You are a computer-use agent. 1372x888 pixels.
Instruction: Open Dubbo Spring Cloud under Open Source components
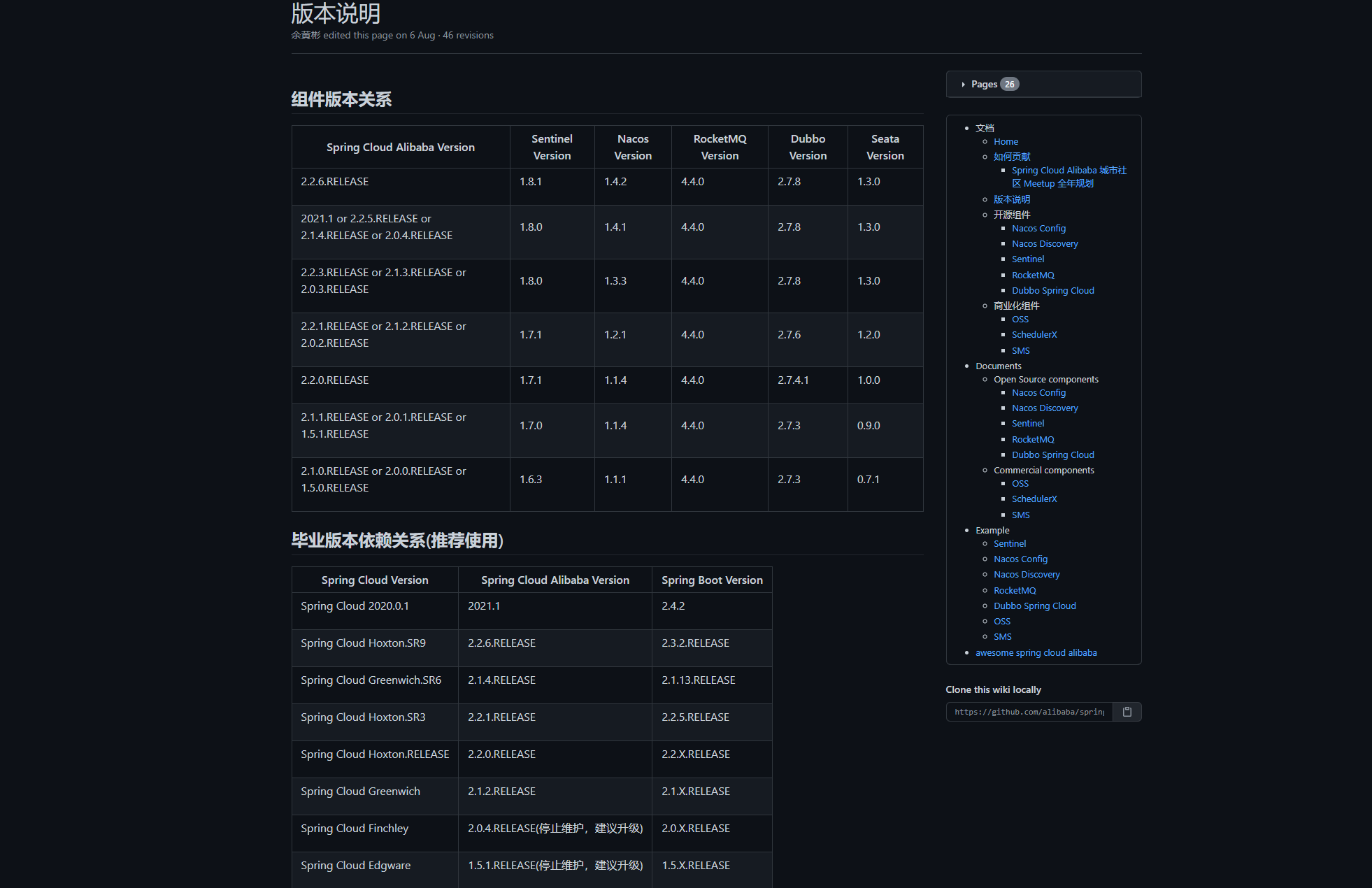[1053, 455]
